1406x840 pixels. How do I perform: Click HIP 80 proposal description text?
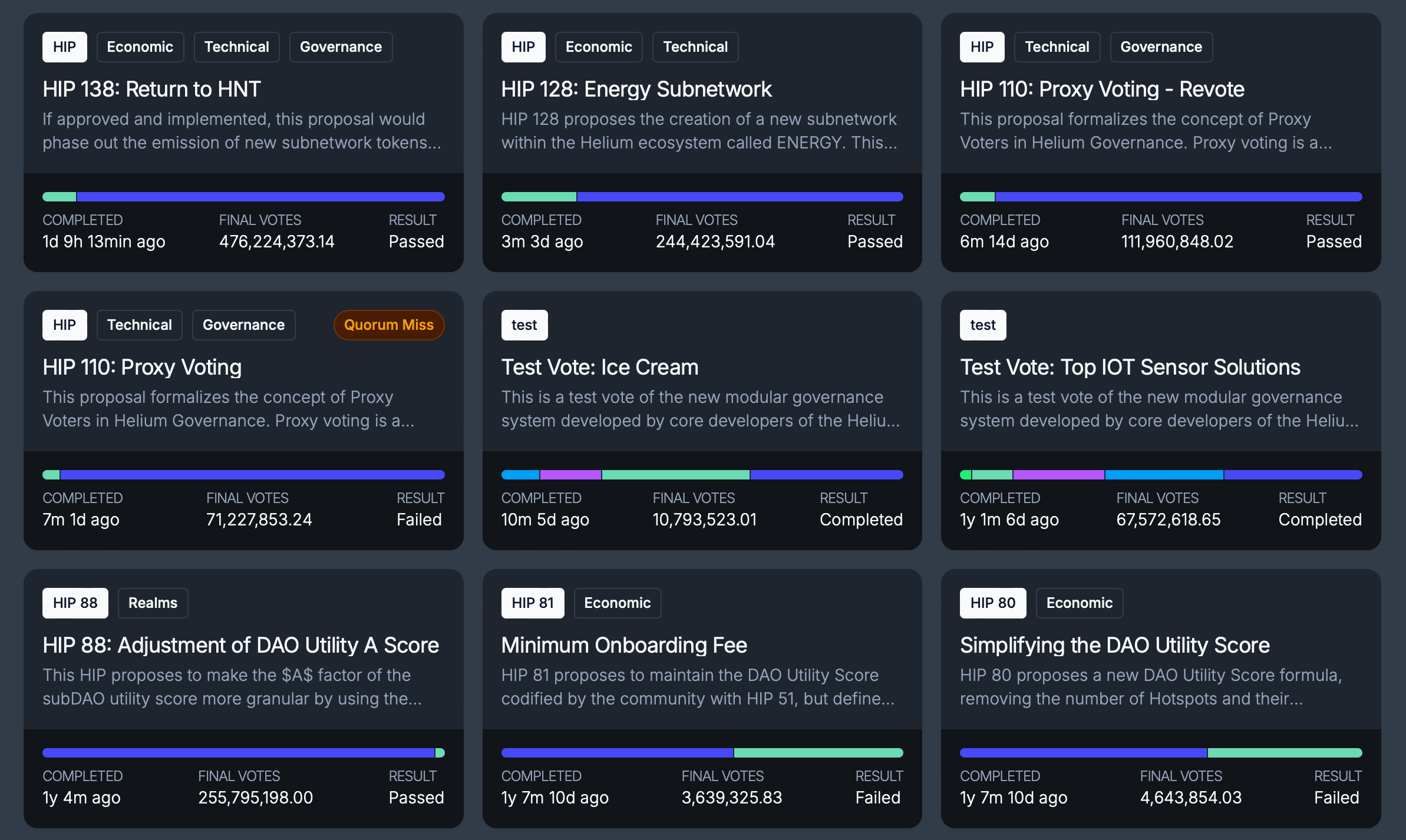pos(1151,687)
